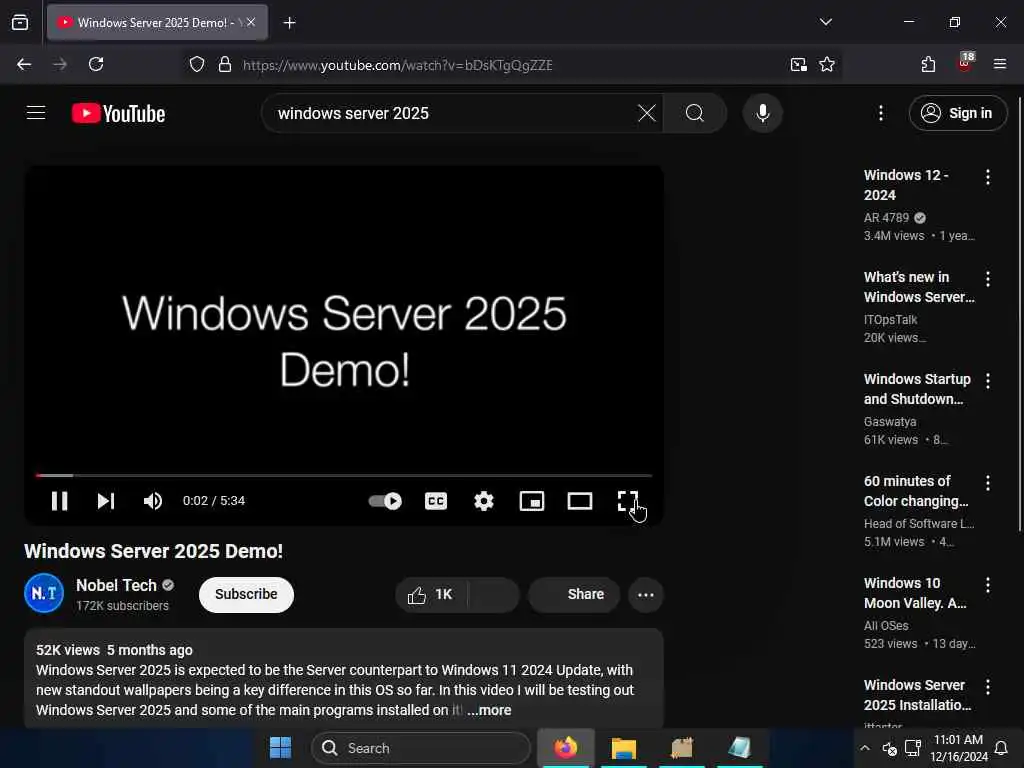Open options for Windows 10 Moon Valley
Image resolution: width=1024 pixels, height=768 pixels.
point(987,584)
